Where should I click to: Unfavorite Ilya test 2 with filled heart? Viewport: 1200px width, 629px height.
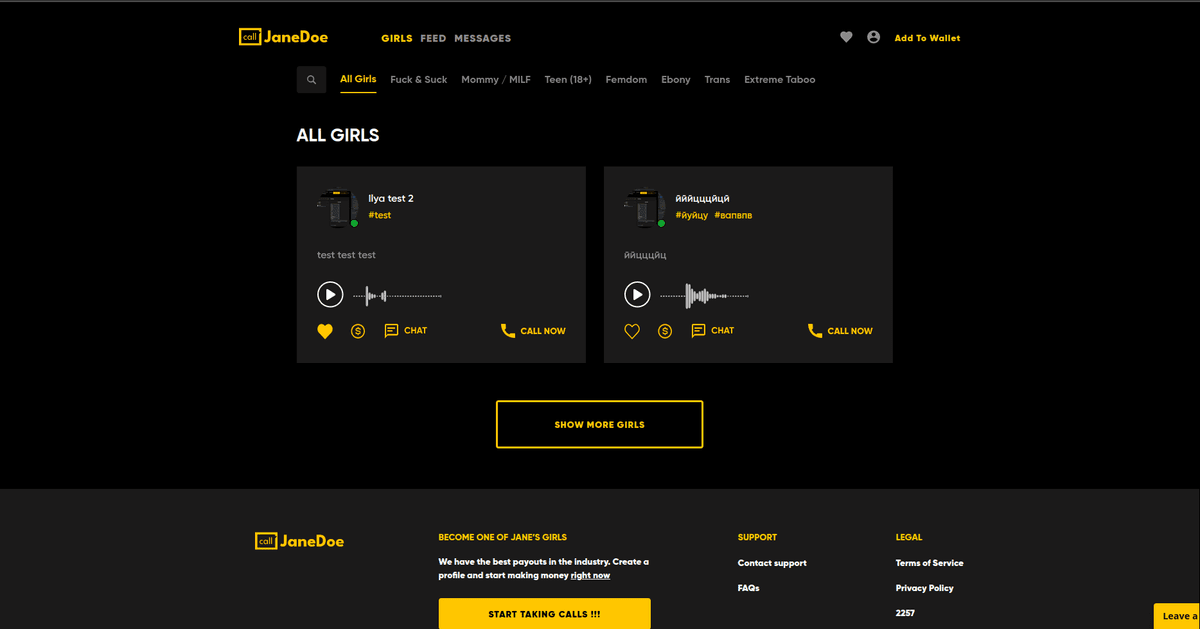coord(325,331)
